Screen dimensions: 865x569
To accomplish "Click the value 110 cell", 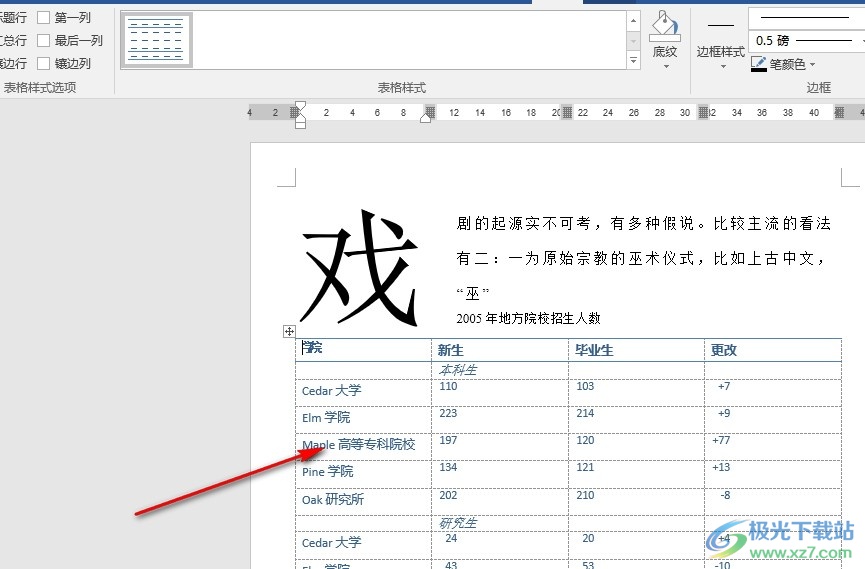I will [x=499, y=393].
